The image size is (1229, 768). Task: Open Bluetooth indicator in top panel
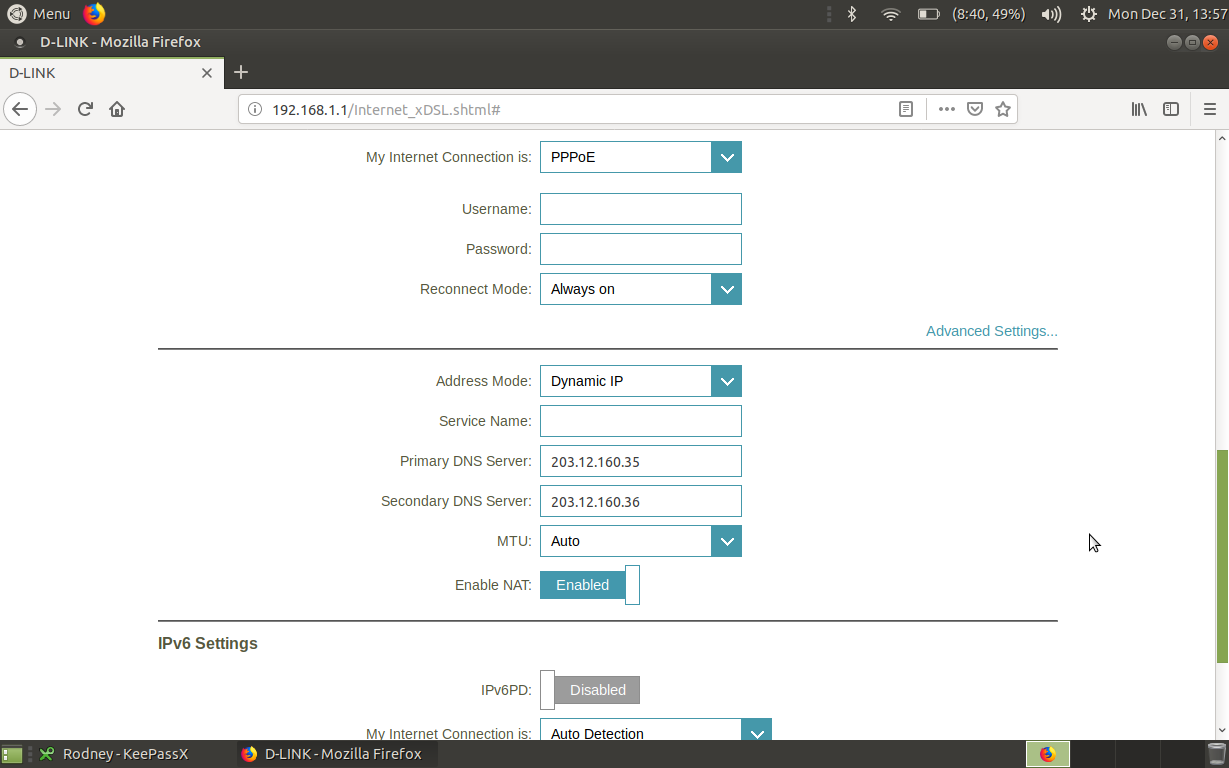[x=852, y=14]
